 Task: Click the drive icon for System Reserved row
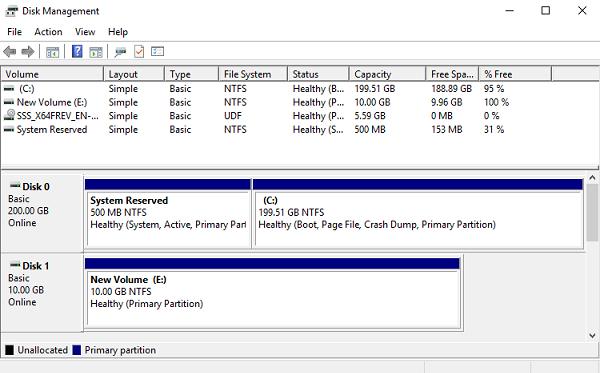point(9,130)
